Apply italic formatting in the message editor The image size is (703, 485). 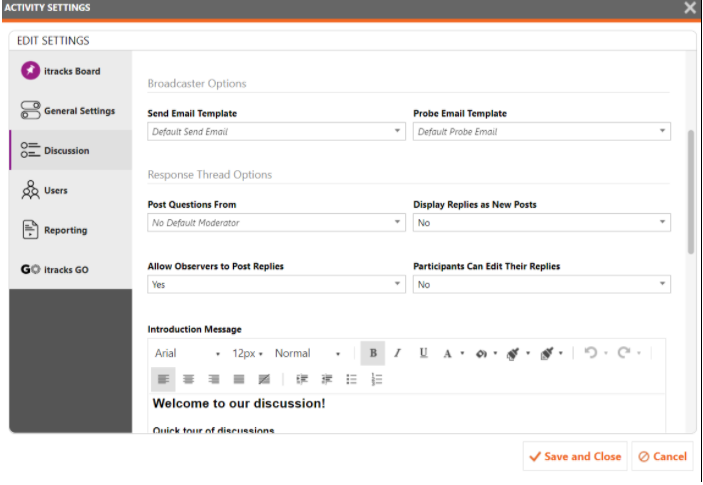(x=397, y=353)
